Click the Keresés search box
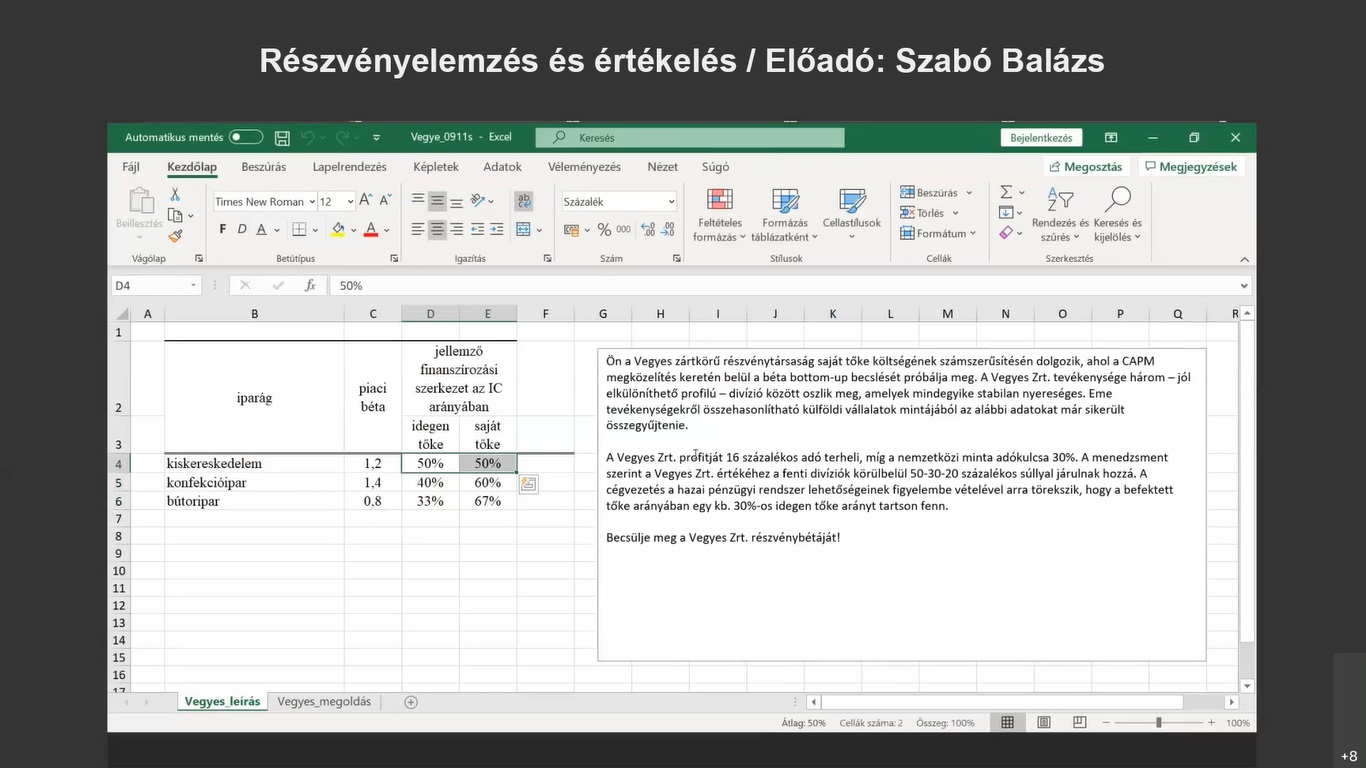1366x768 pixels. [x=690, y=138]
